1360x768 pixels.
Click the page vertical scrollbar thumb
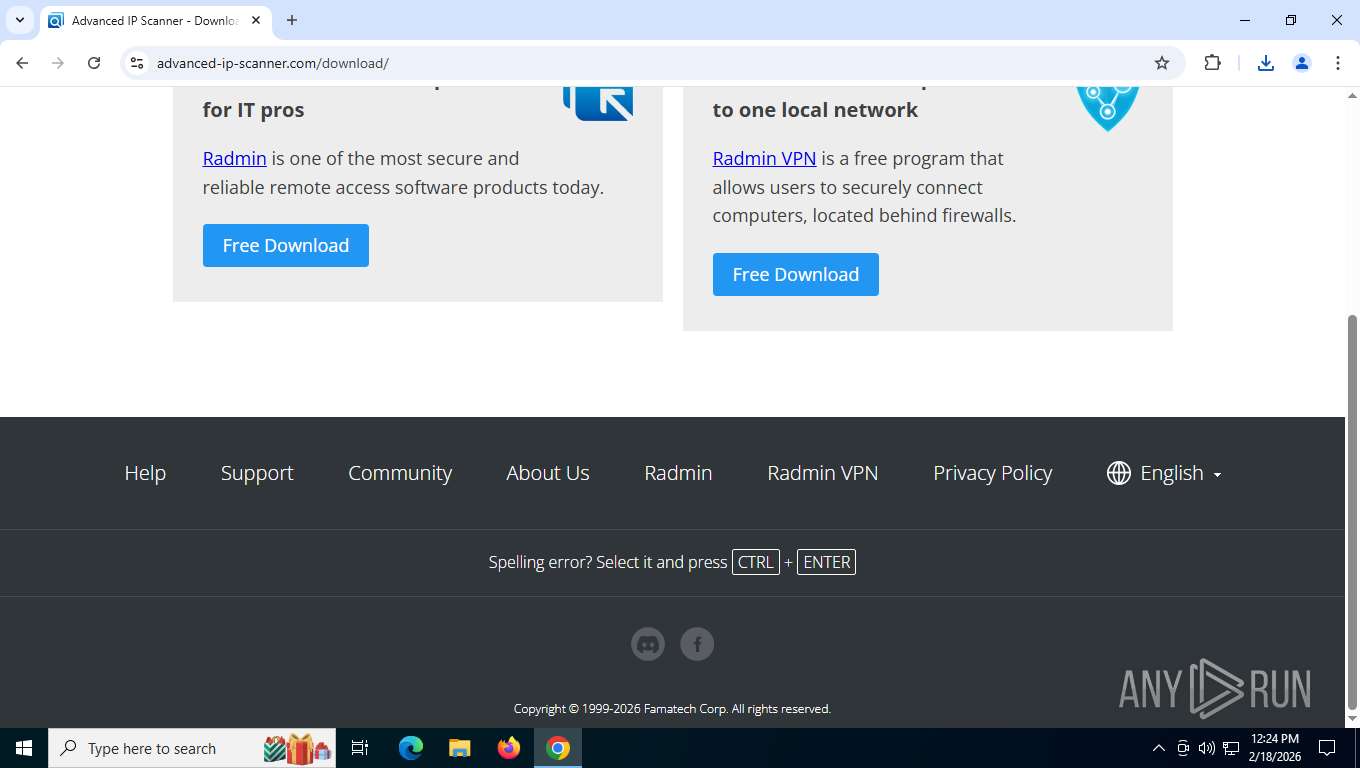(1352, 511)
